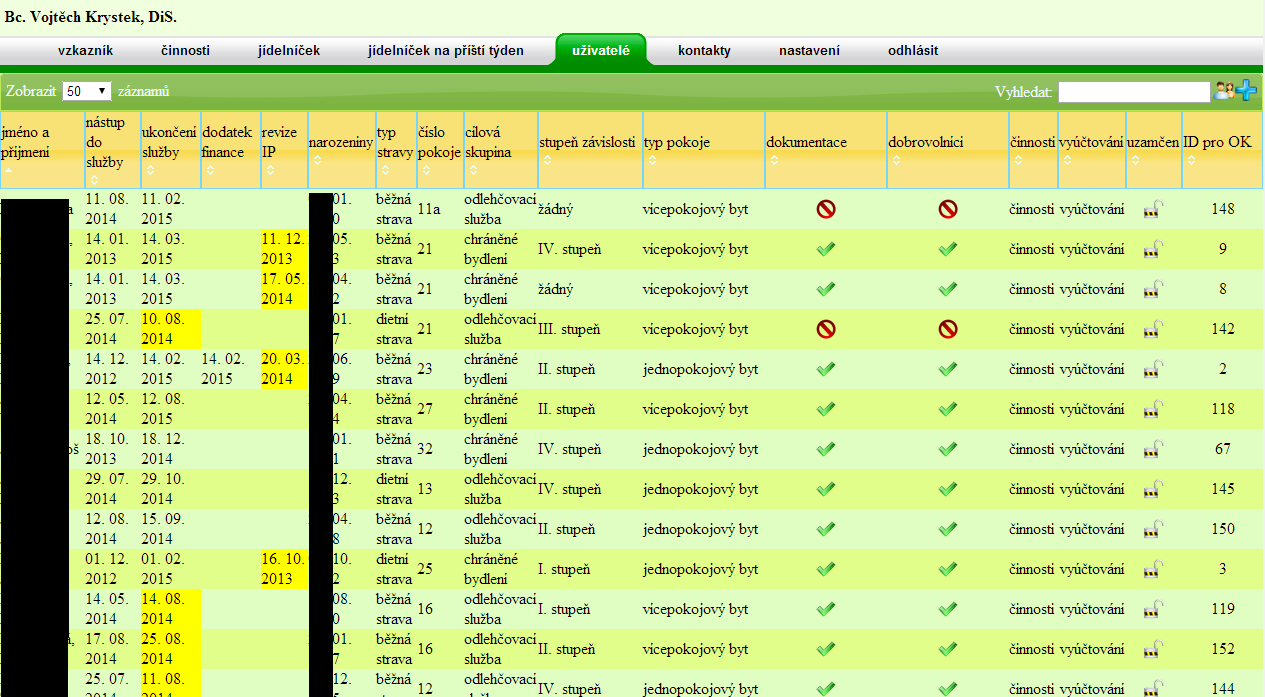Click unlocked padlock in row ID 2
The image size is (1265, 697).
(1153, 369)
